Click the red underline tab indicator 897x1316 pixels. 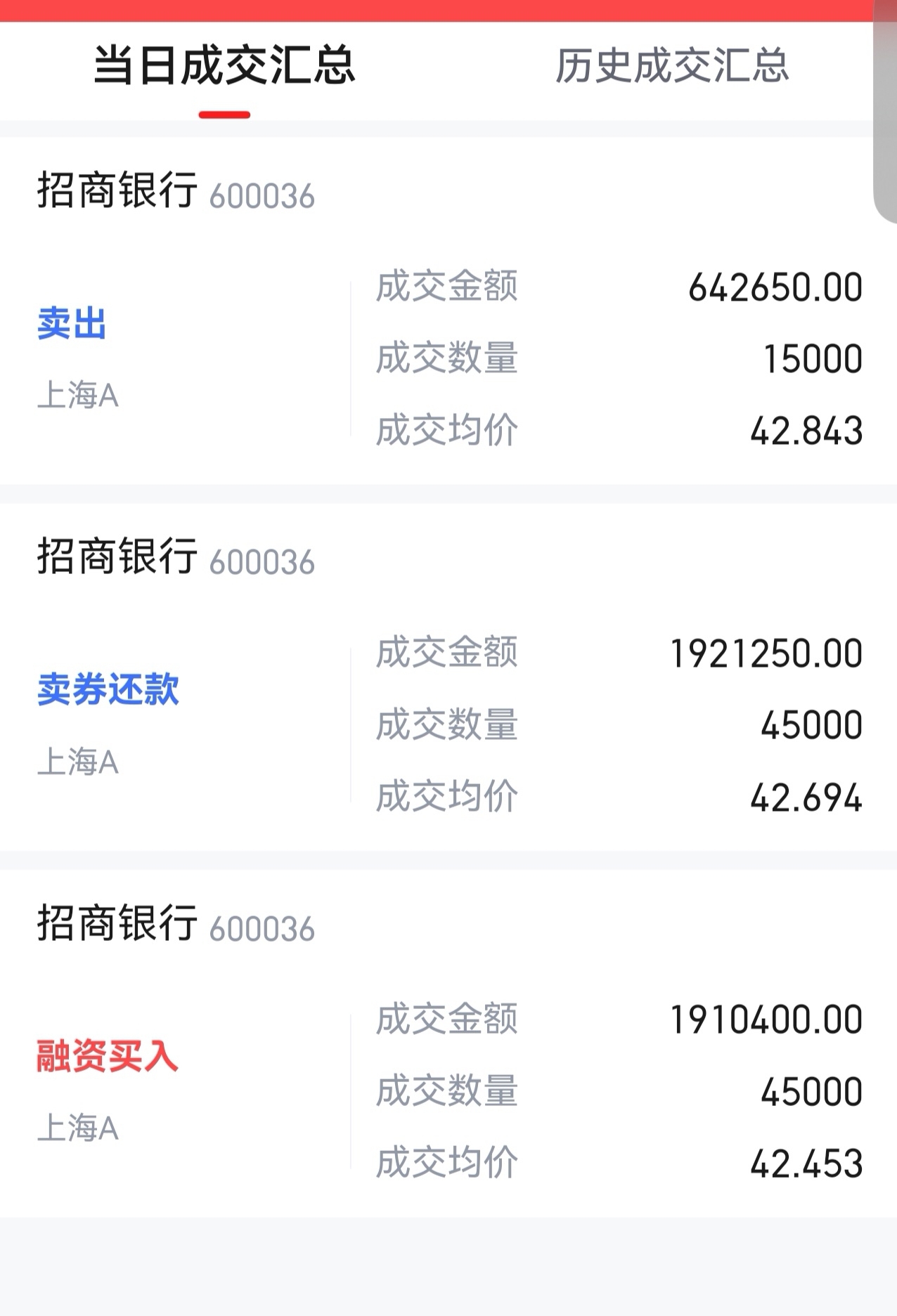tap(224, 115)
